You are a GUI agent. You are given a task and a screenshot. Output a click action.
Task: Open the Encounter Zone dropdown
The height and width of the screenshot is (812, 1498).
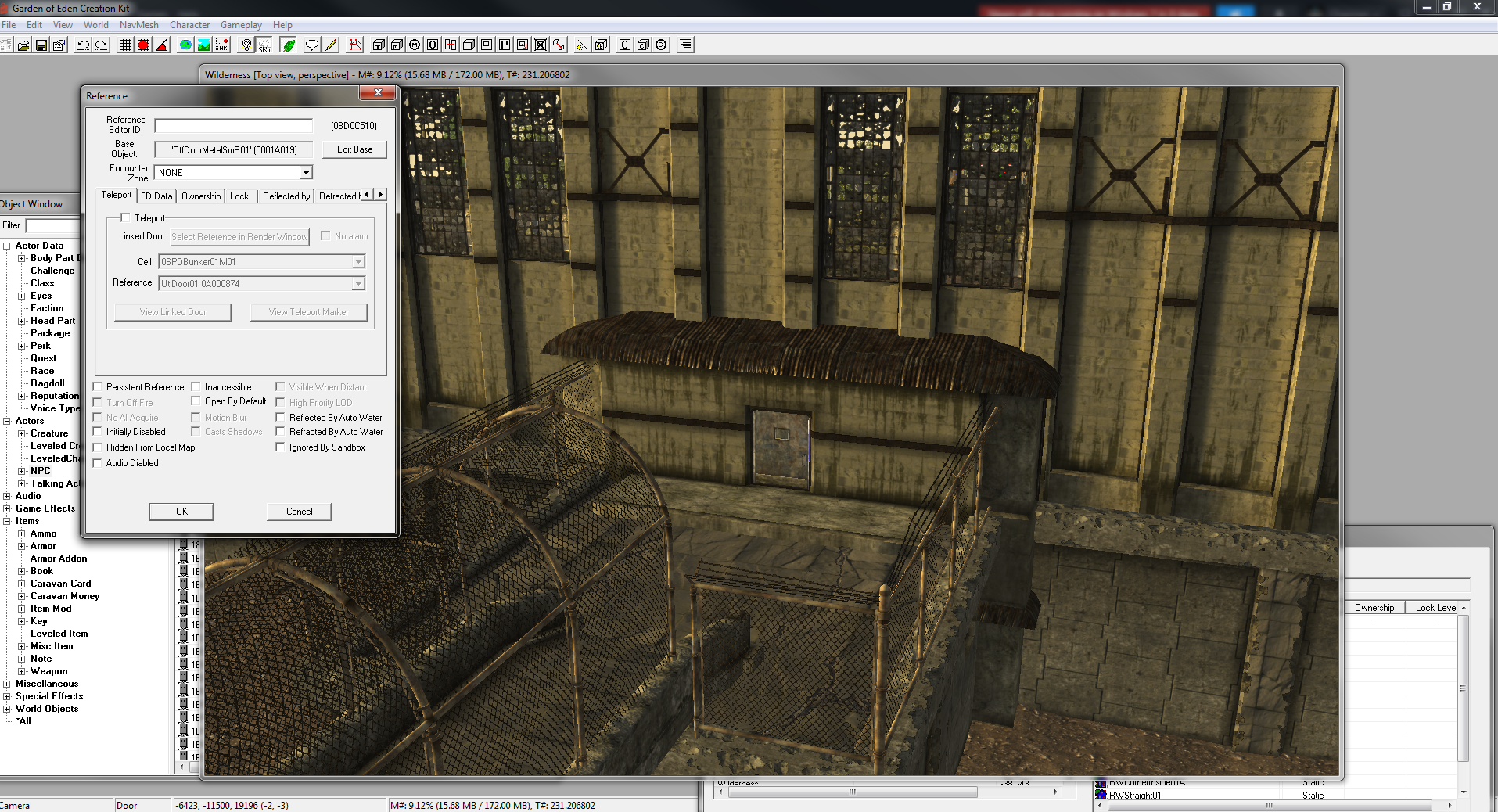(x=306, y=173)
